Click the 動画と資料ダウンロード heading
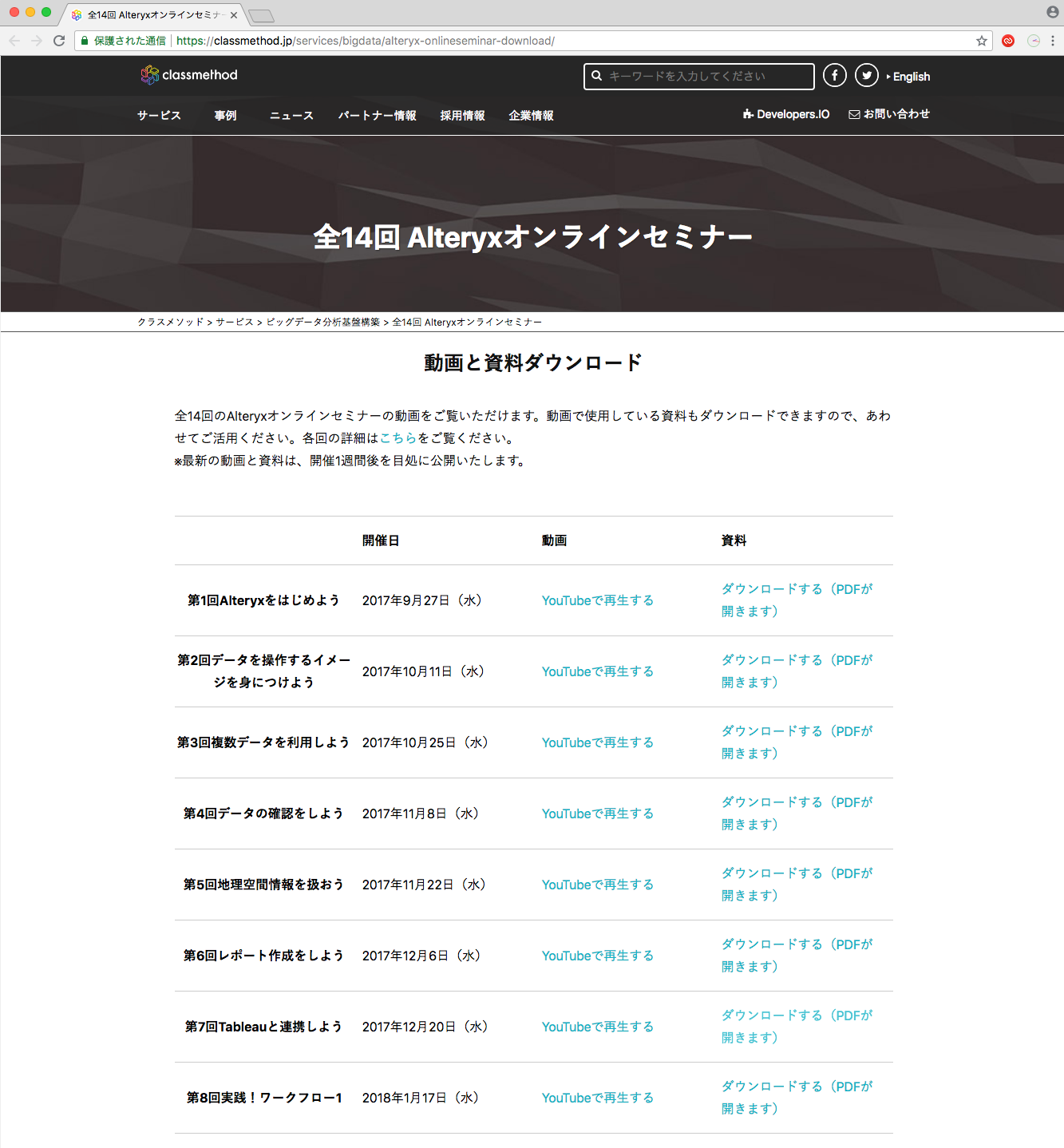The height and width of the screenshot is (1148, 1064). 533,362
